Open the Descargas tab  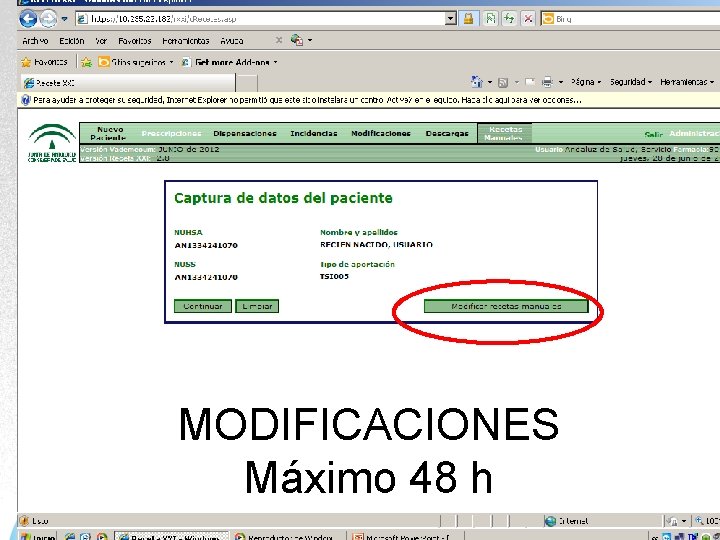[x=447, y=133]
